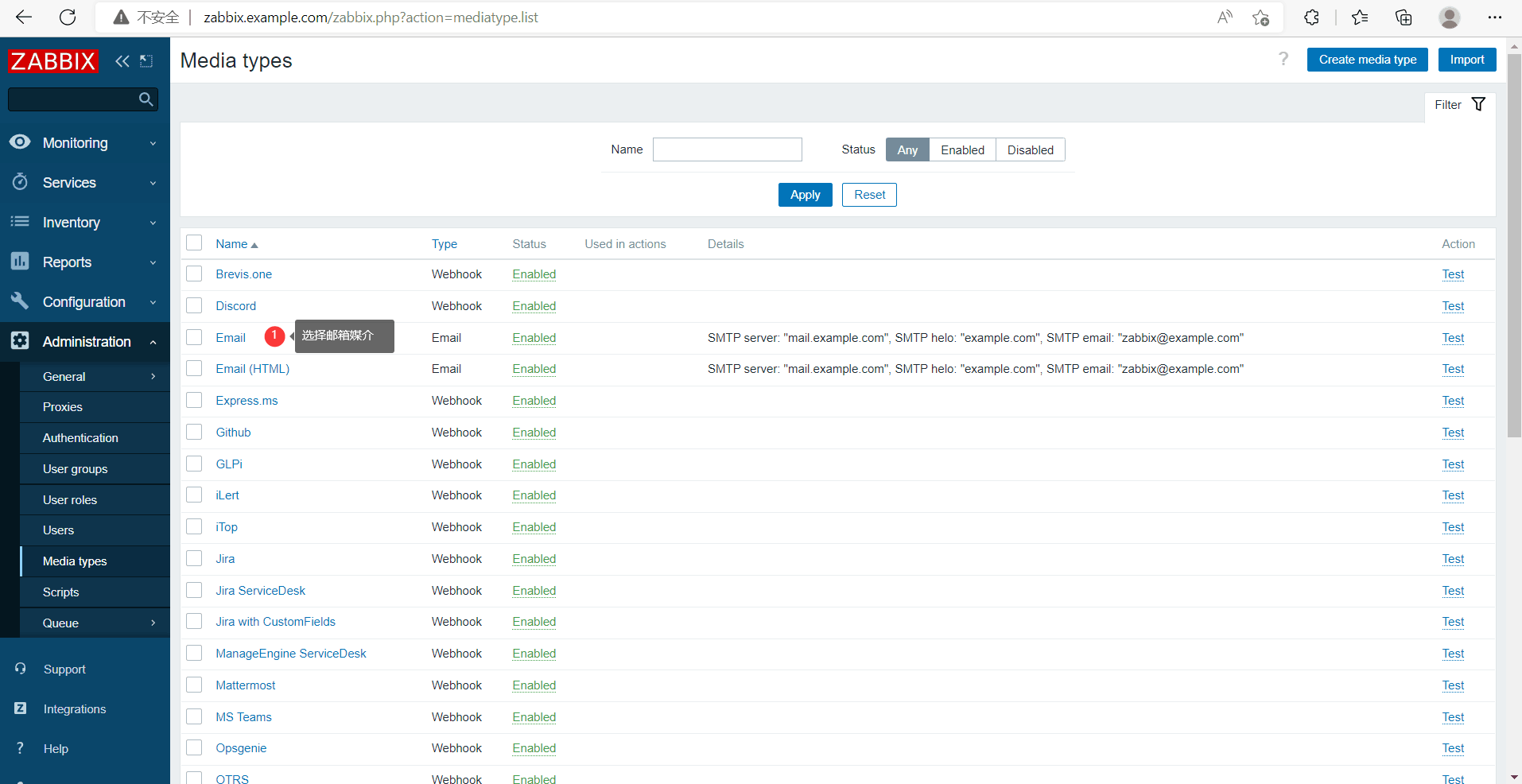Check the Discord row checkbox
This screenshot has height=784, width=1522.
pyautogui.click(x=194, y=305)
